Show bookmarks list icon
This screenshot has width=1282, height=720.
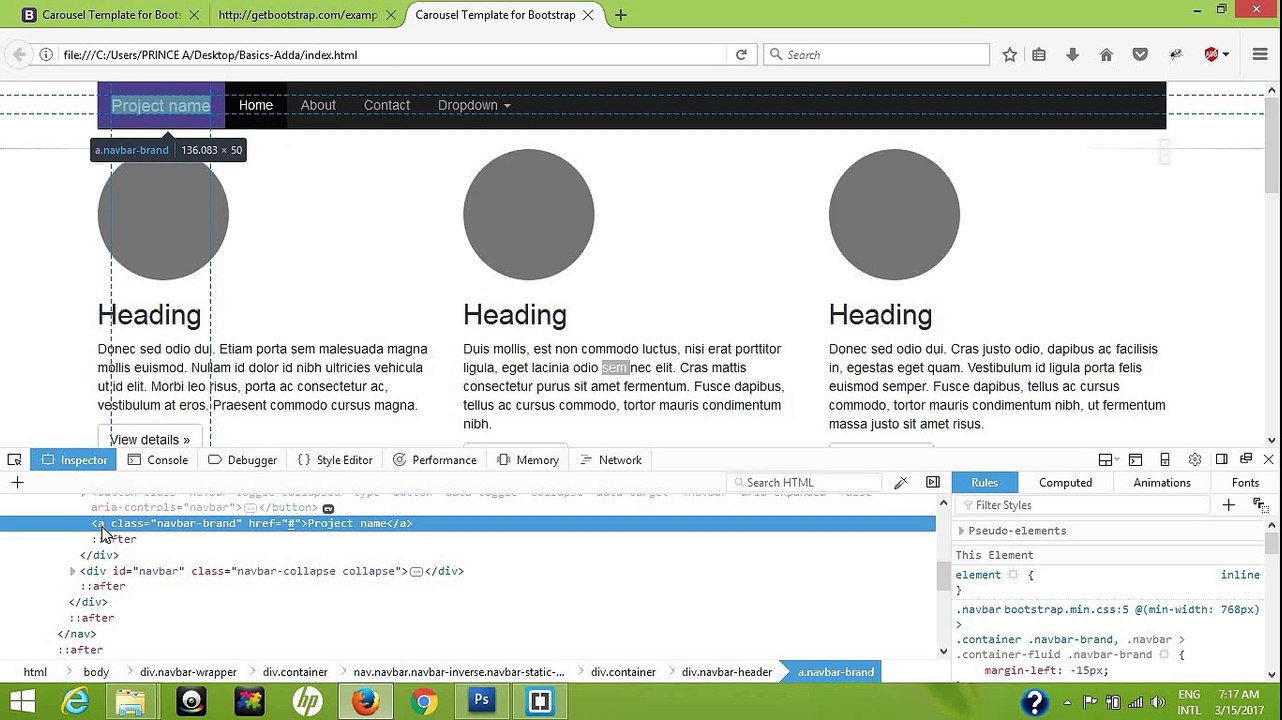click(x=1039, y=55)
